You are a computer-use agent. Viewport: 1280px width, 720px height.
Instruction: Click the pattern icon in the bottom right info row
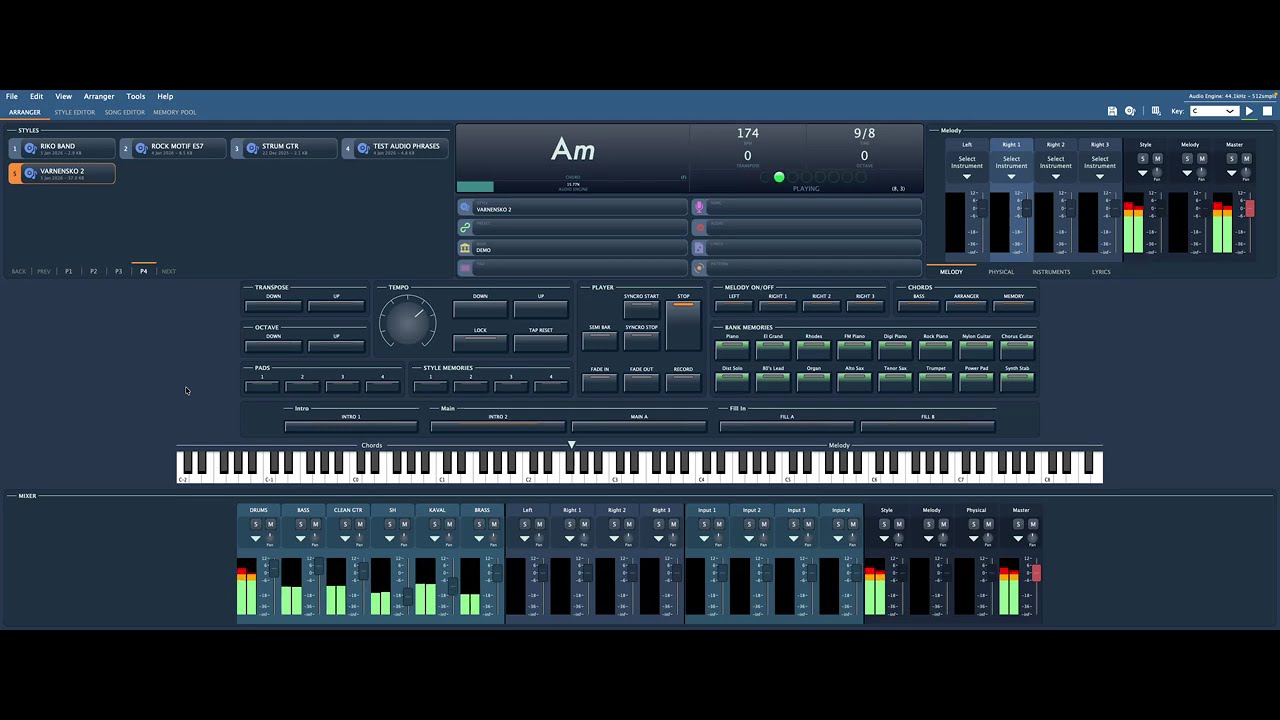point(699,267)
